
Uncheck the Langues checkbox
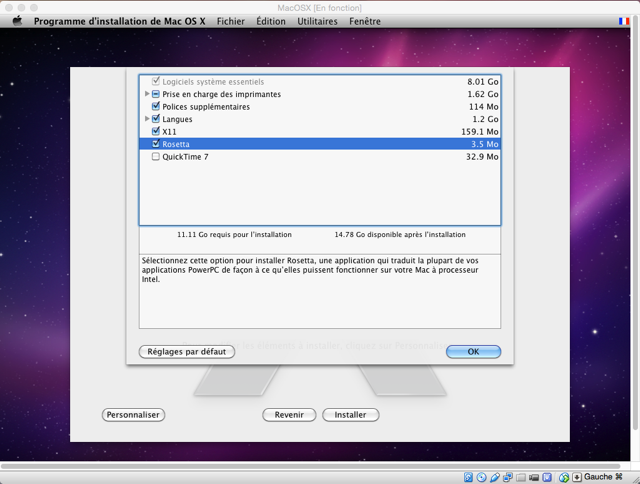pos(156,119)
